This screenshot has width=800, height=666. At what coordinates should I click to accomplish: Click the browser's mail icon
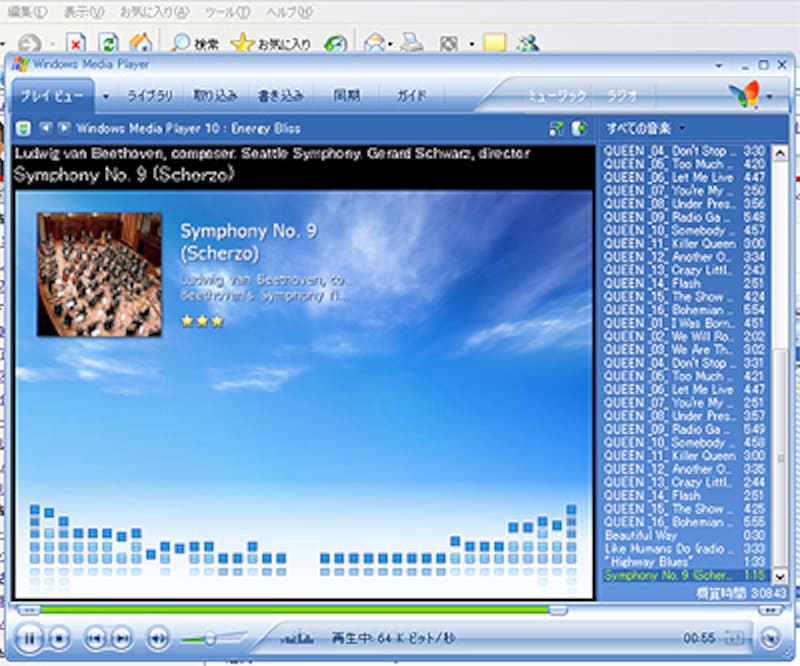pyautogui.click(x=375, y=44)
